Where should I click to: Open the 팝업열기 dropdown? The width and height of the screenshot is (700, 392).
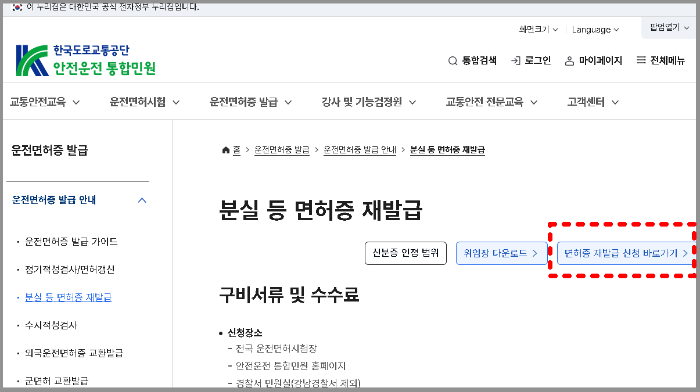[669, 28]
